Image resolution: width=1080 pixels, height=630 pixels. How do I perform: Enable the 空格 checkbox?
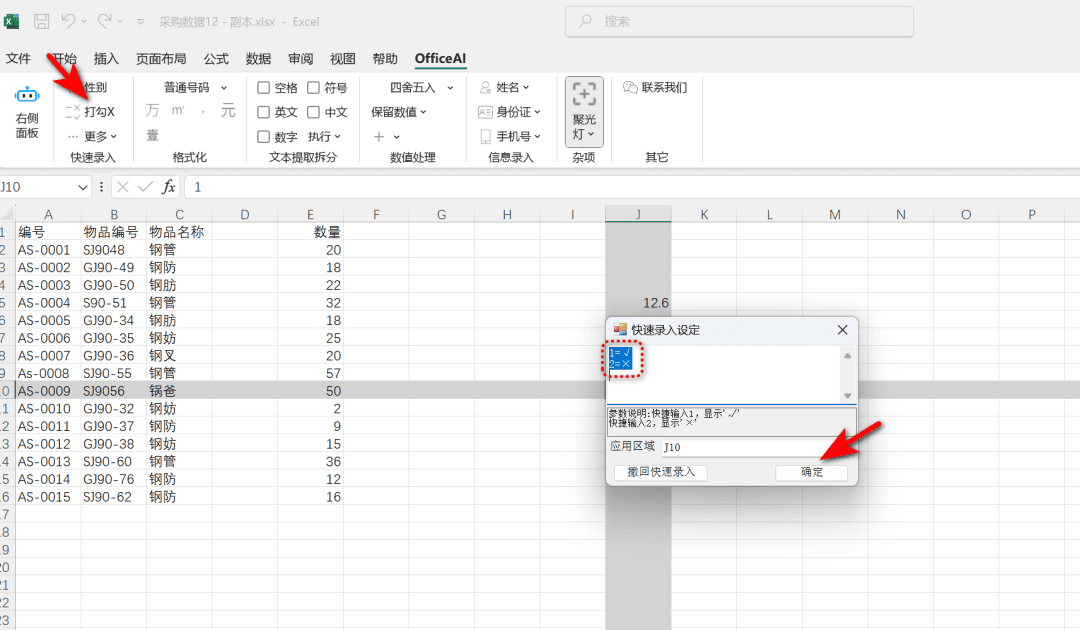click(x=263, y=87)
